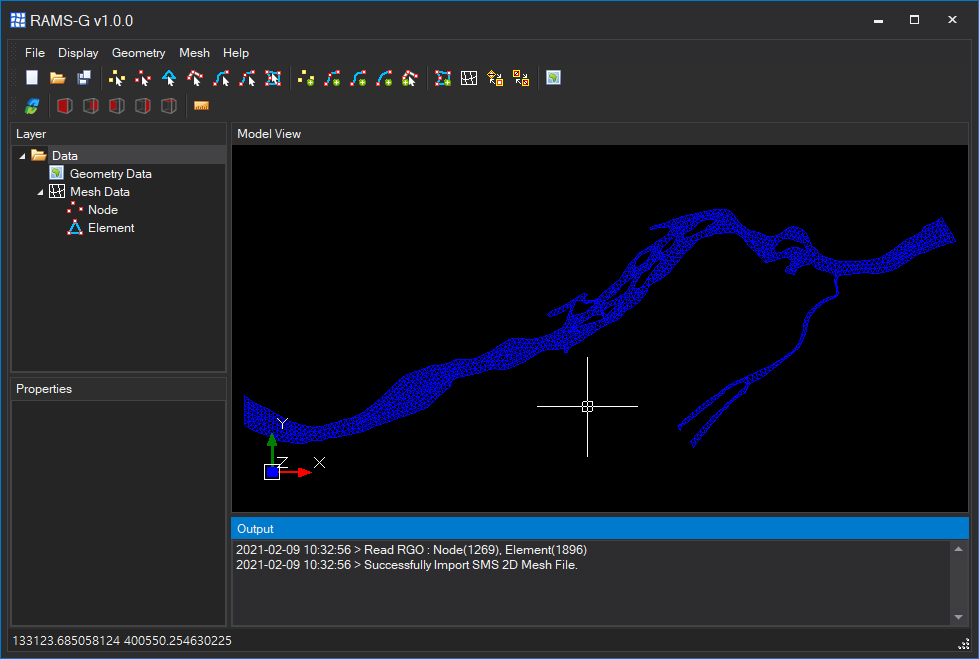Open the Geometry menu
979x659 pixels.
click(x=138, y=53)
